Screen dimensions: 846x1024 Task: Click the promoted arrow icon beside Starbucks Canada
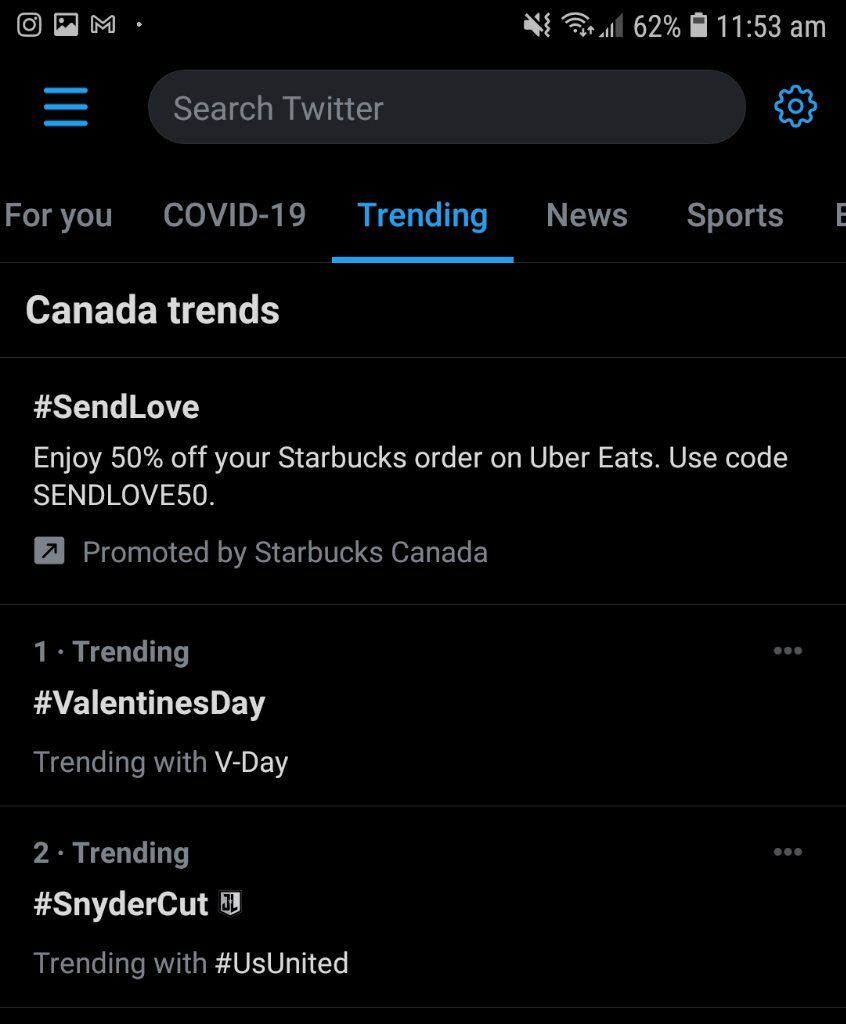pos(49,551)
